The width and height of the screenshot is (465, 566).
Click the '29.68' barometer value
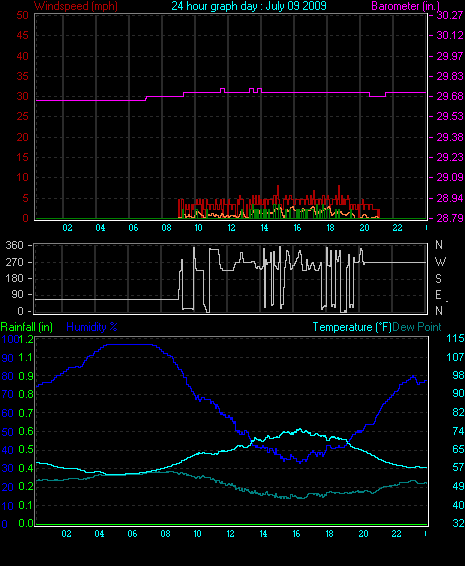(x=450, y=96)
